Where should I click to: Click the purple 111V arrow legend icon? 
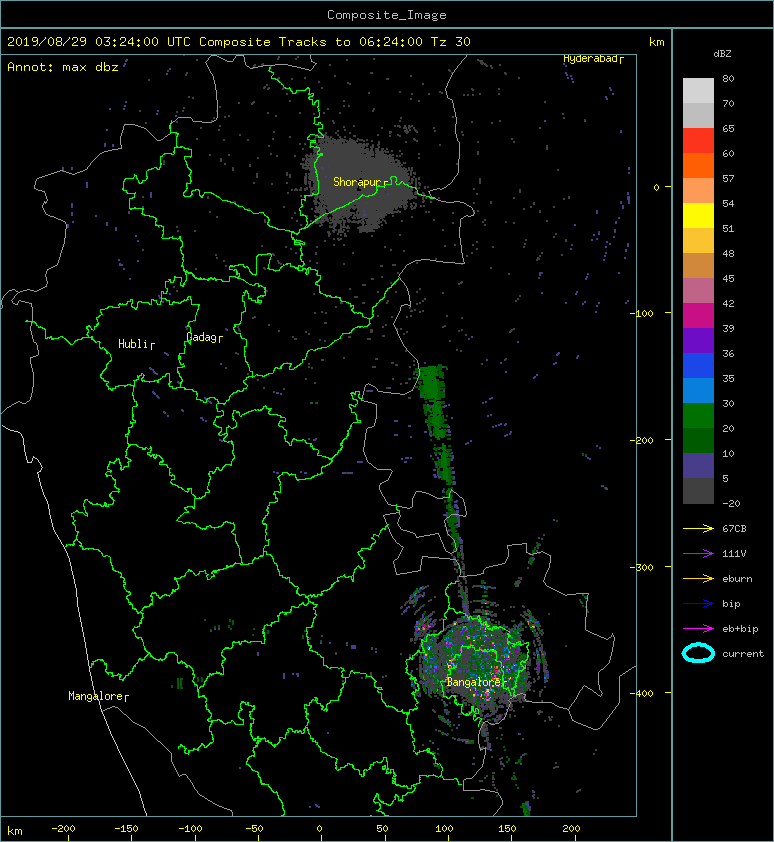tap(698, 554)
